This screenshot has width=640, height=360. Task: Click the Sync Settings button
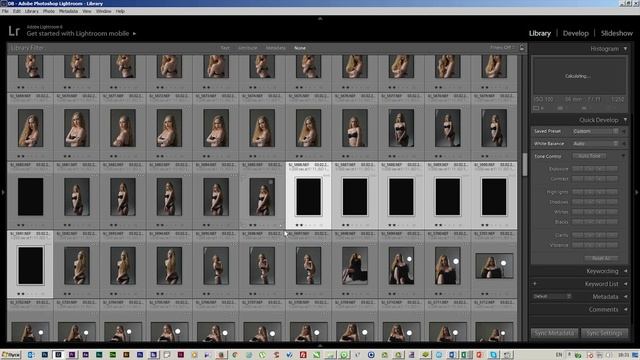pyautogui.click(x=604, y=333)
